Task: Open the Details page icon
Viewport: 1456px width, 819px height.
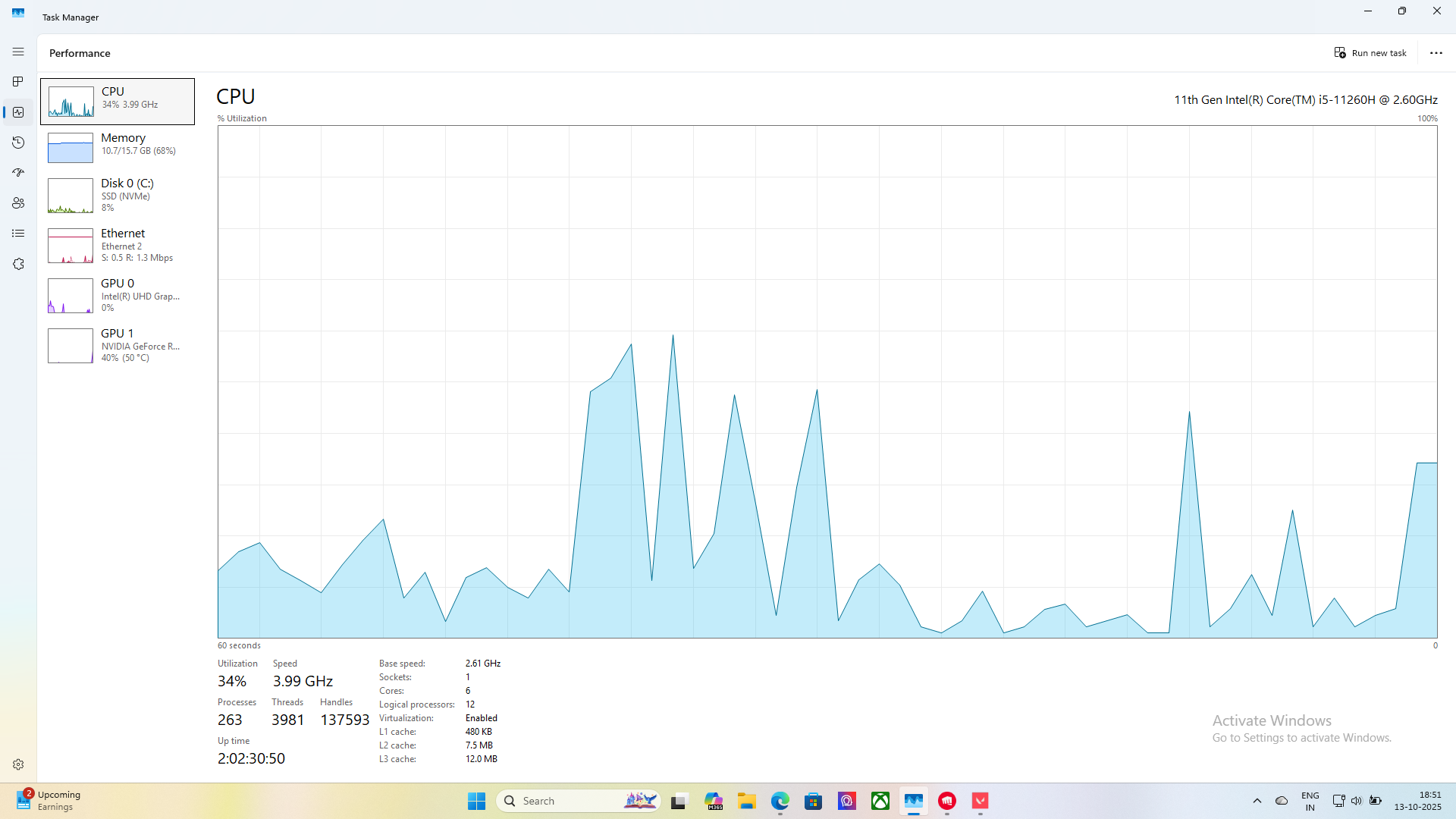Action: [x=18, y=234]
